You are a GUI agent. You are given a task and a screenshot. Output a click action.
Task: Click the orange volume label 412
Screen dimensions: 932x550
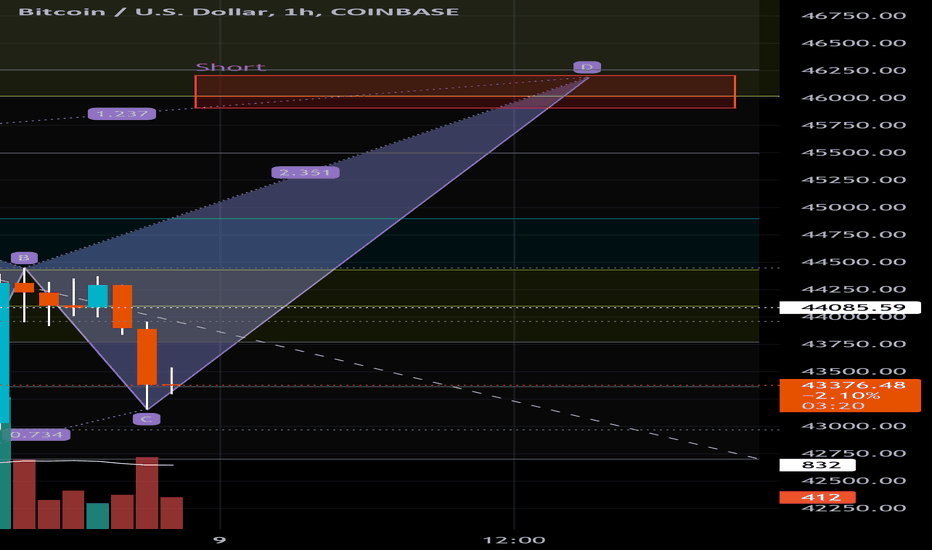(817, 497)
